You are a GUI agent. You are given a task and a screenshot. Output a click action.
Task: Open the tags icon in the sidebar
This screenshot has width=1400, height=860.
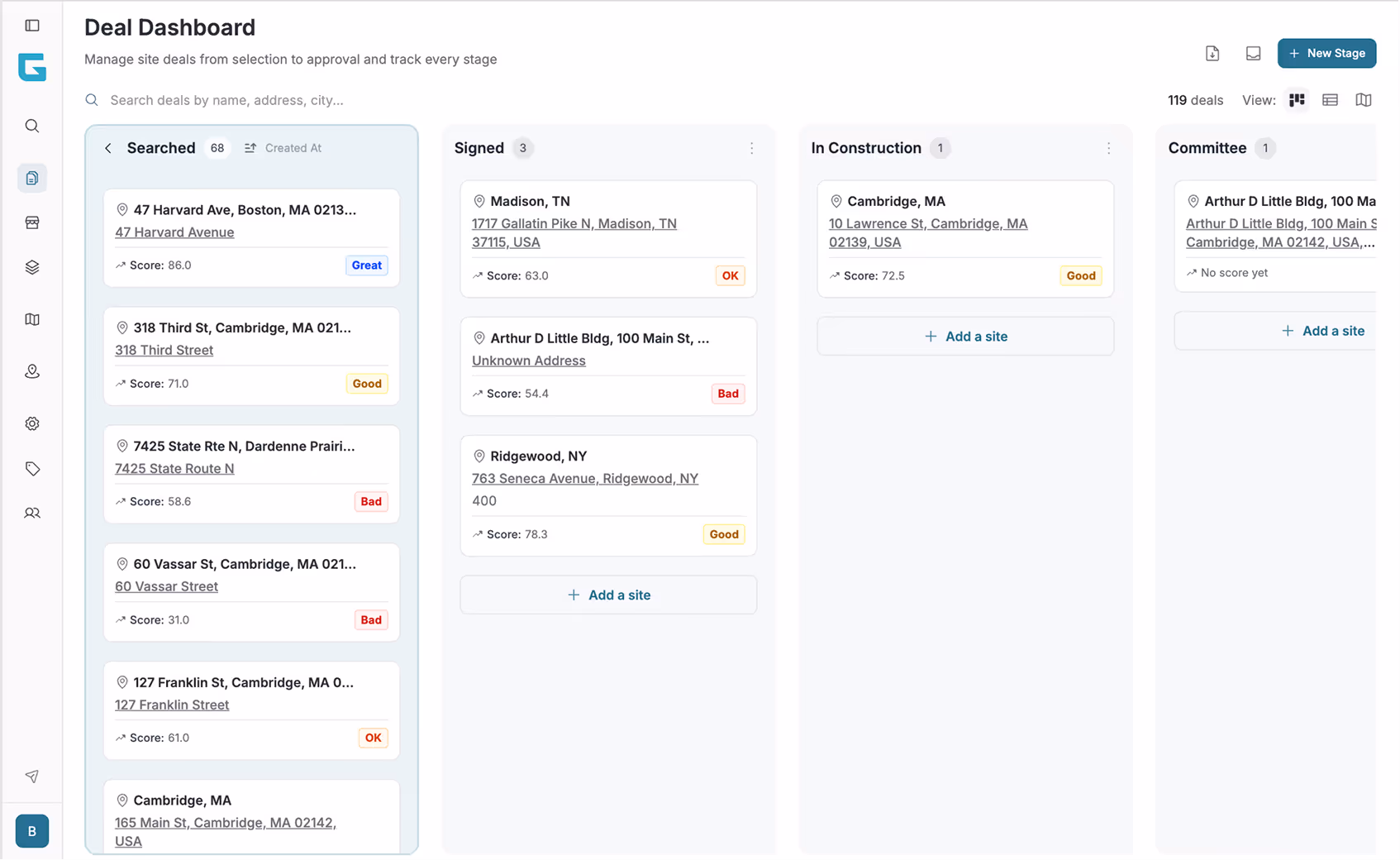32,468
